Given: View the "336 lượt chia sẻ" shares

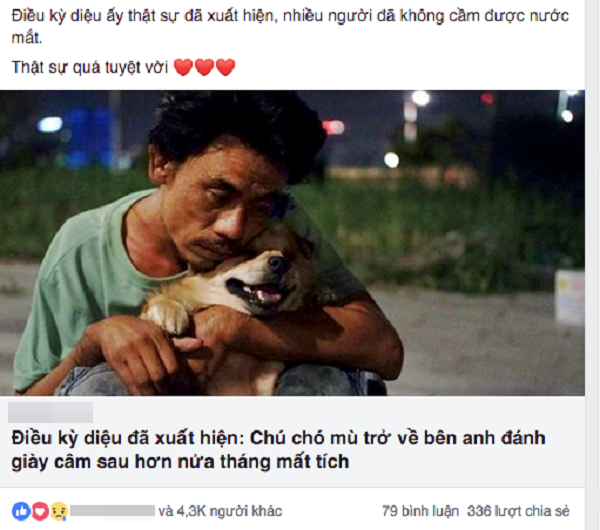Looking at the screenshot, I should (518, 511).
